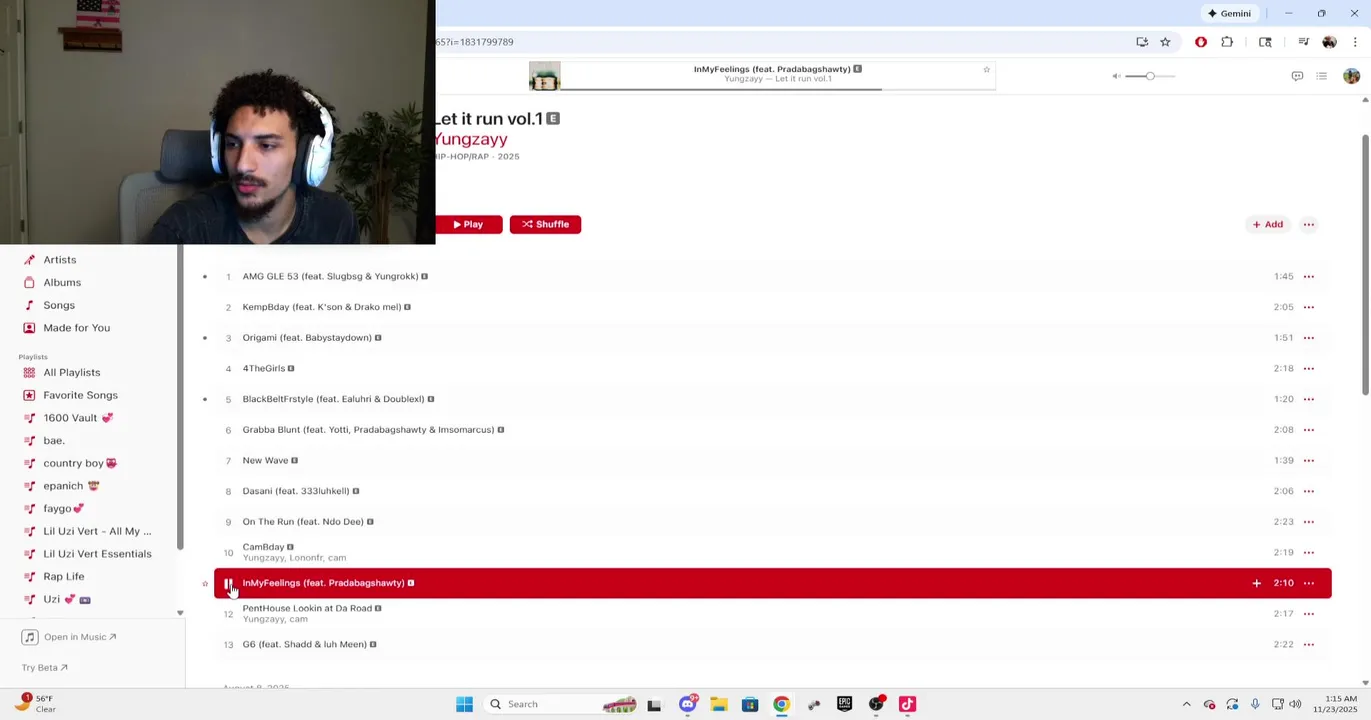Open the Up Next queue list icon
Viewport: 1371px width, 720px height.
click(x=1321, y=76)
